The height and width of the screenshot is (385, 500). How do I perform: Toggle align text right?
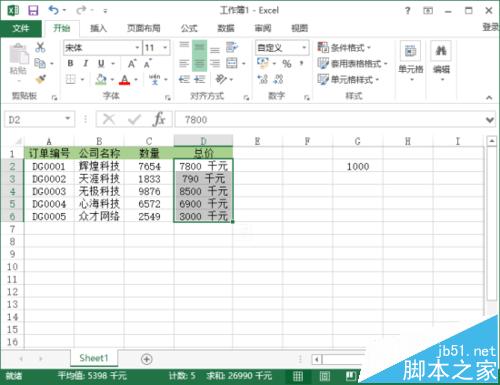pyautogui.click(x=215, y=63)
